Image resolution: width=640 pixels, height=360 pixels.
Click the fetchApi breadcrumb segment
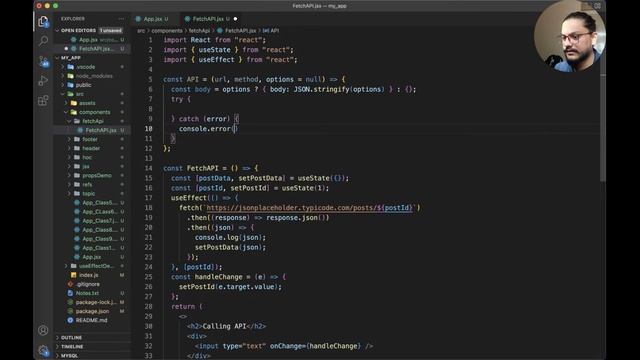click(x=199, y=31)
